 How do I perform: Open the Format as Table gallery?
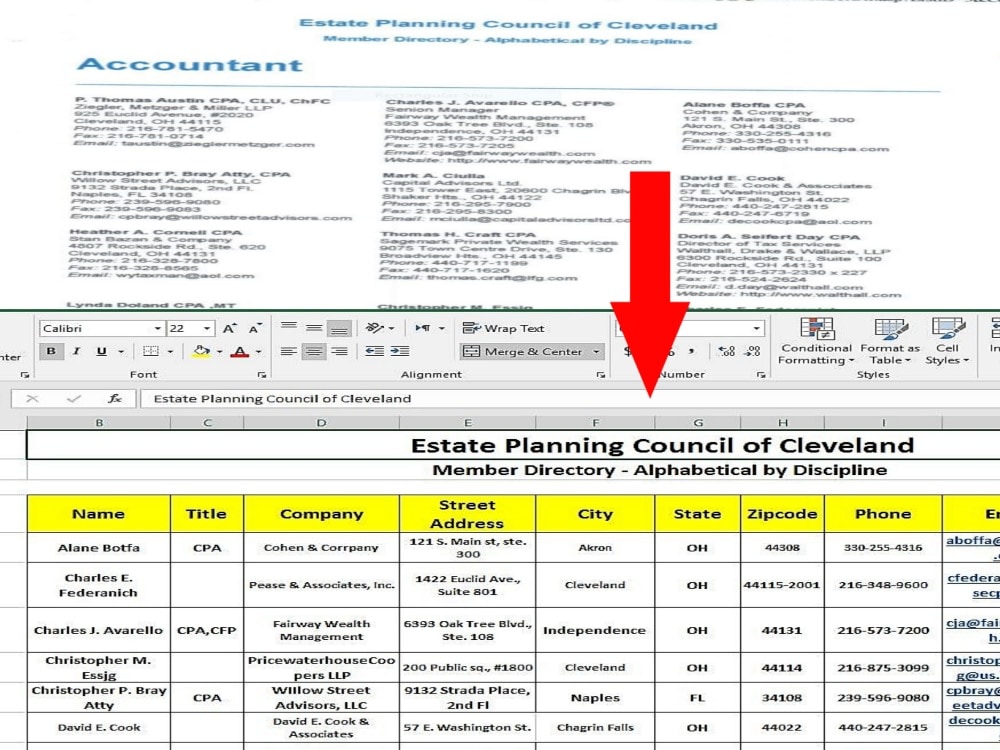click(x=890, y=342)
